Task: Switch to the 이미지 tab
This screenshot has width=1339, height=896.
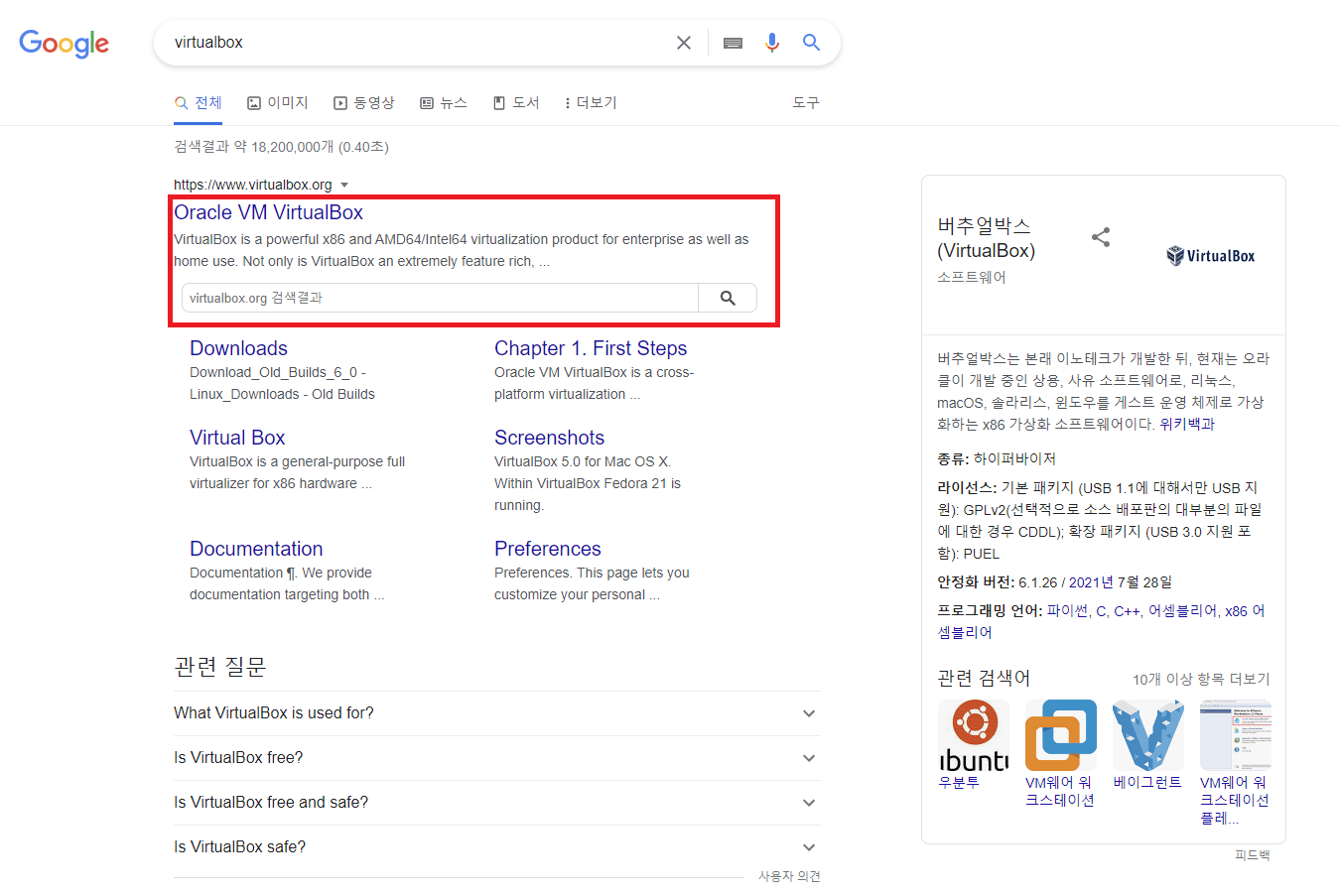Action: click(278, 103)
